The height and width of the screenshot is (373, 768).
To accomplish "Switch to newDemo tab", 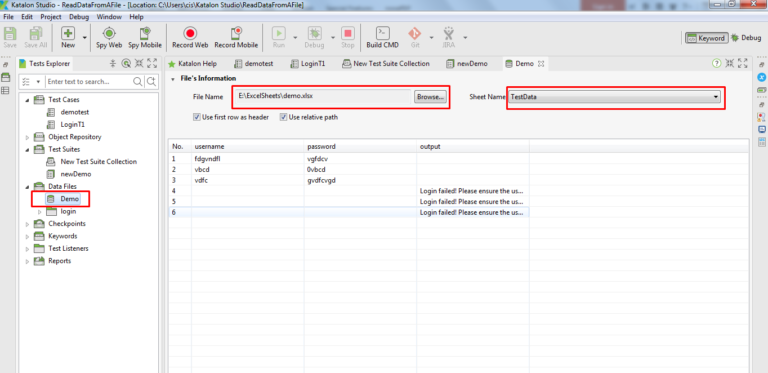I will [467, 64].
